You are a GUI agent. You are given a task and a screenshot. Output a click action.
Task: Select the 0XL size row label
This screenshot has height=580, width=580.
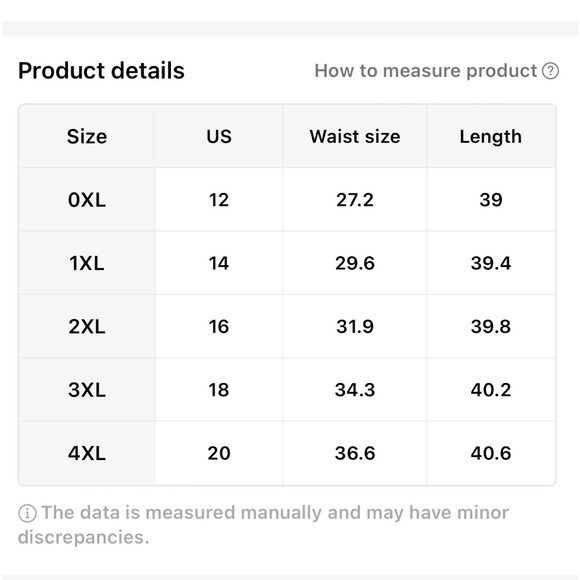(x=87, y=200)
